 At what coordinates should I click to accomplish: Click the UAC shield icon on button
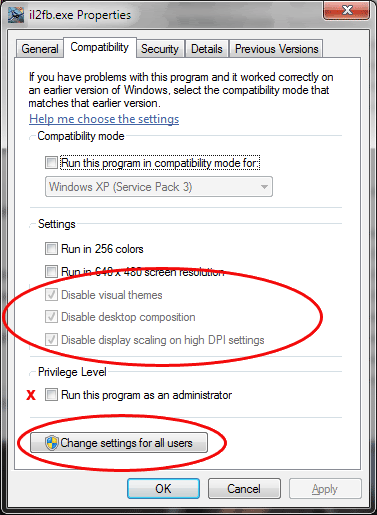(x=52, y=443)
